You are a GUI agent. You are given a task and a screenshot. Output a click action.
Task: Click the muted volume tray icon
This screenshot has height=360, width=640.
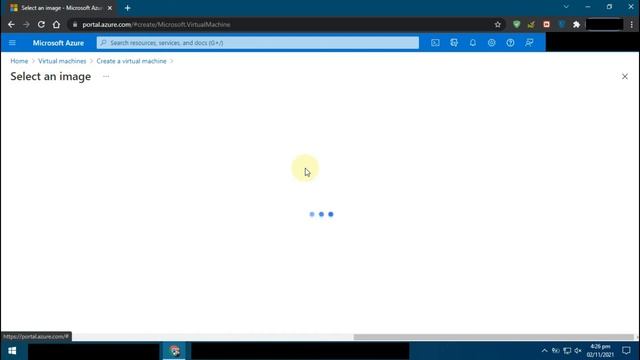[x=578, y=351]
